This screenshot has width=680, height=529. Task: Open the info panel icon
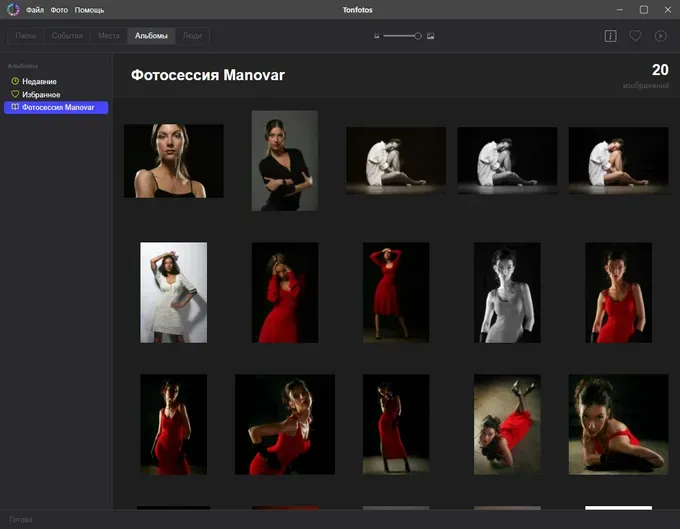[610, 36]
